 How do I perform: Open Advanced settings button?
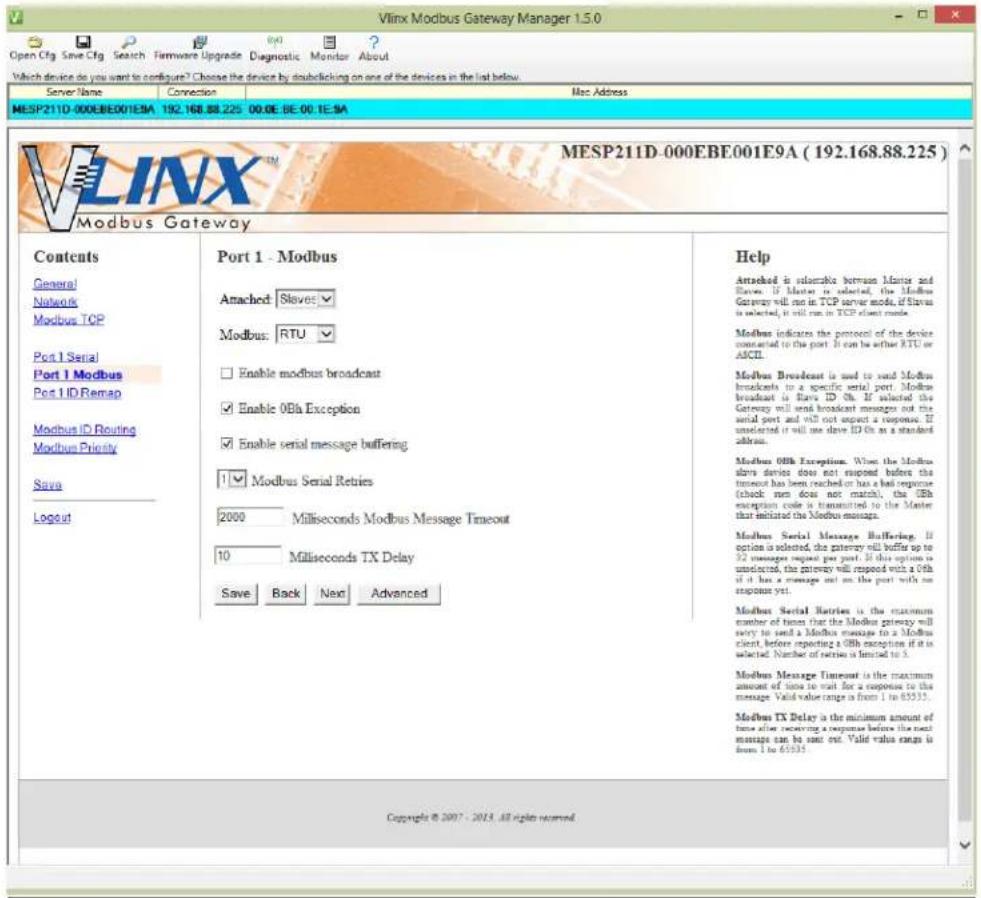point(399,594)
